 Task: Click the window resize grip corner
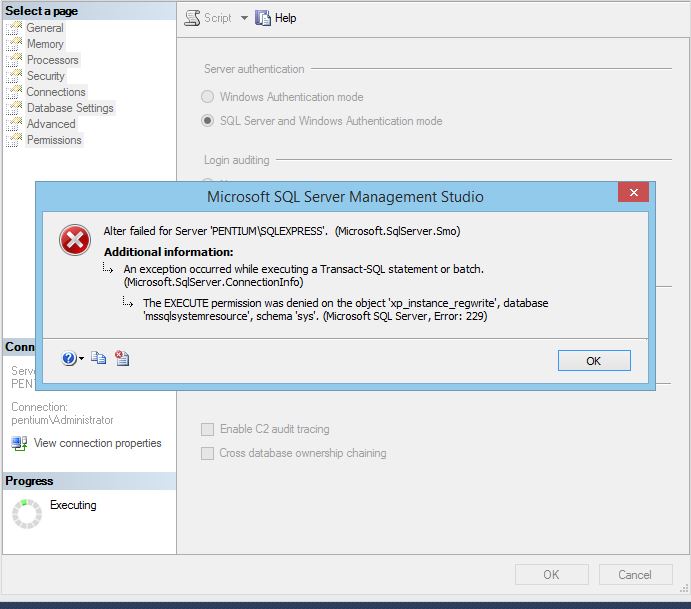(684, 588)
